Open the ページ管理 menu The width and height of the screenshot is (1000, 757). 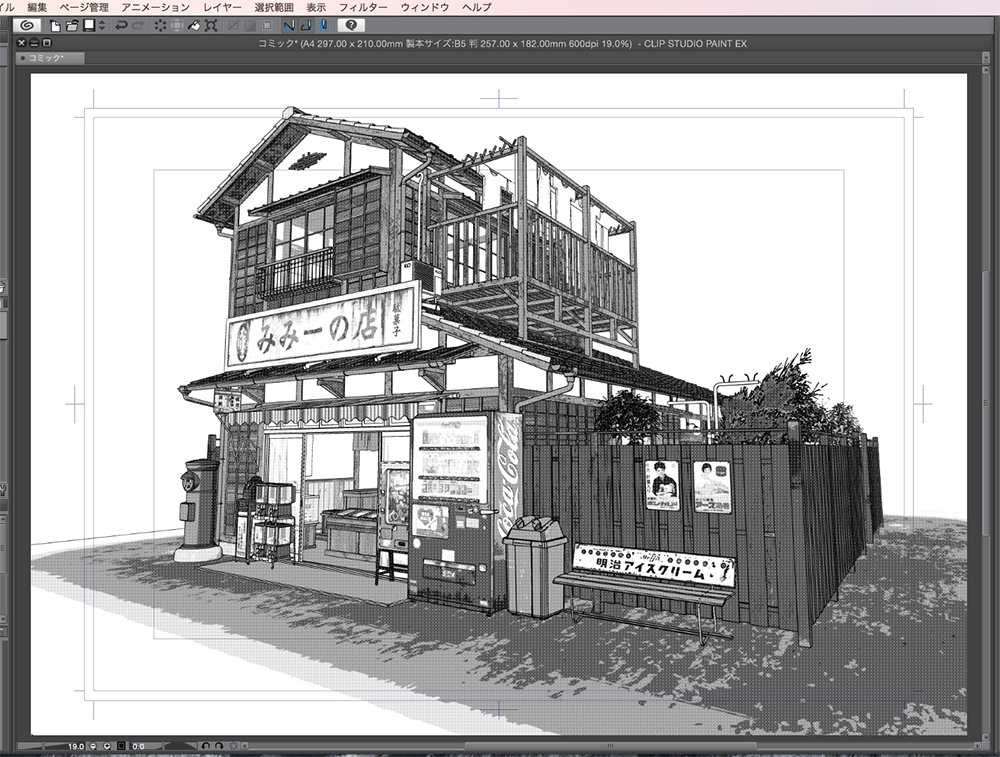click(84, 7)
